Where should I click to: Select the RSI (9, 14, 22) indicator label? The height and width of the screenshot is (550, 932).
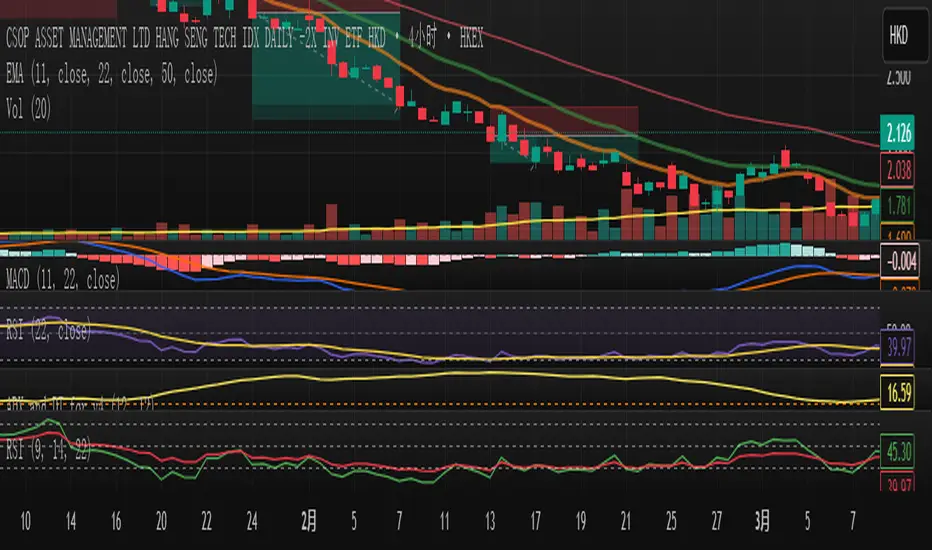tap(49, 450)
